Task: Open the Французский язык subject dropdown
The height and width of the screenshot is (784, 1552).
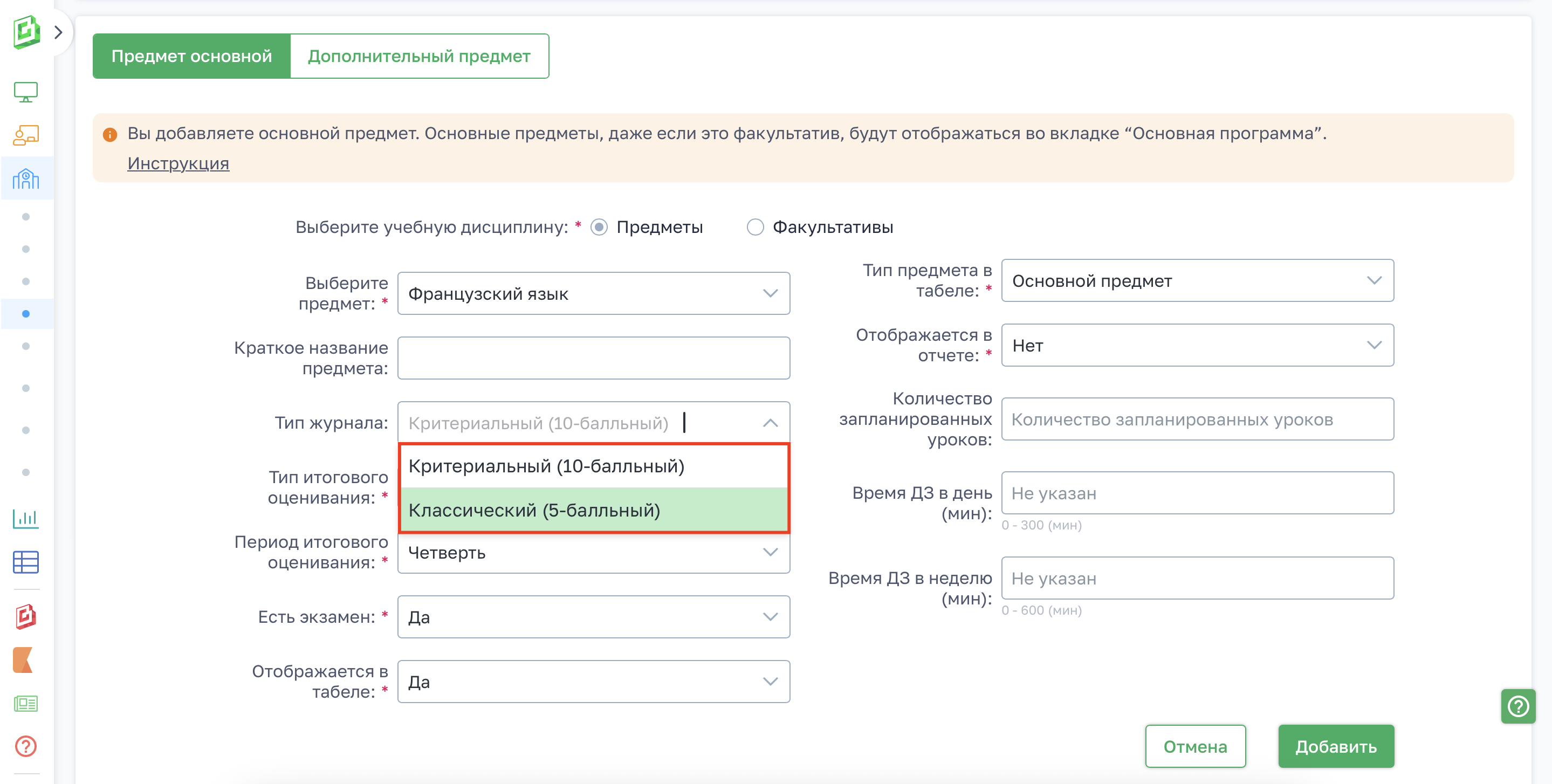Action: coord(593,293)
